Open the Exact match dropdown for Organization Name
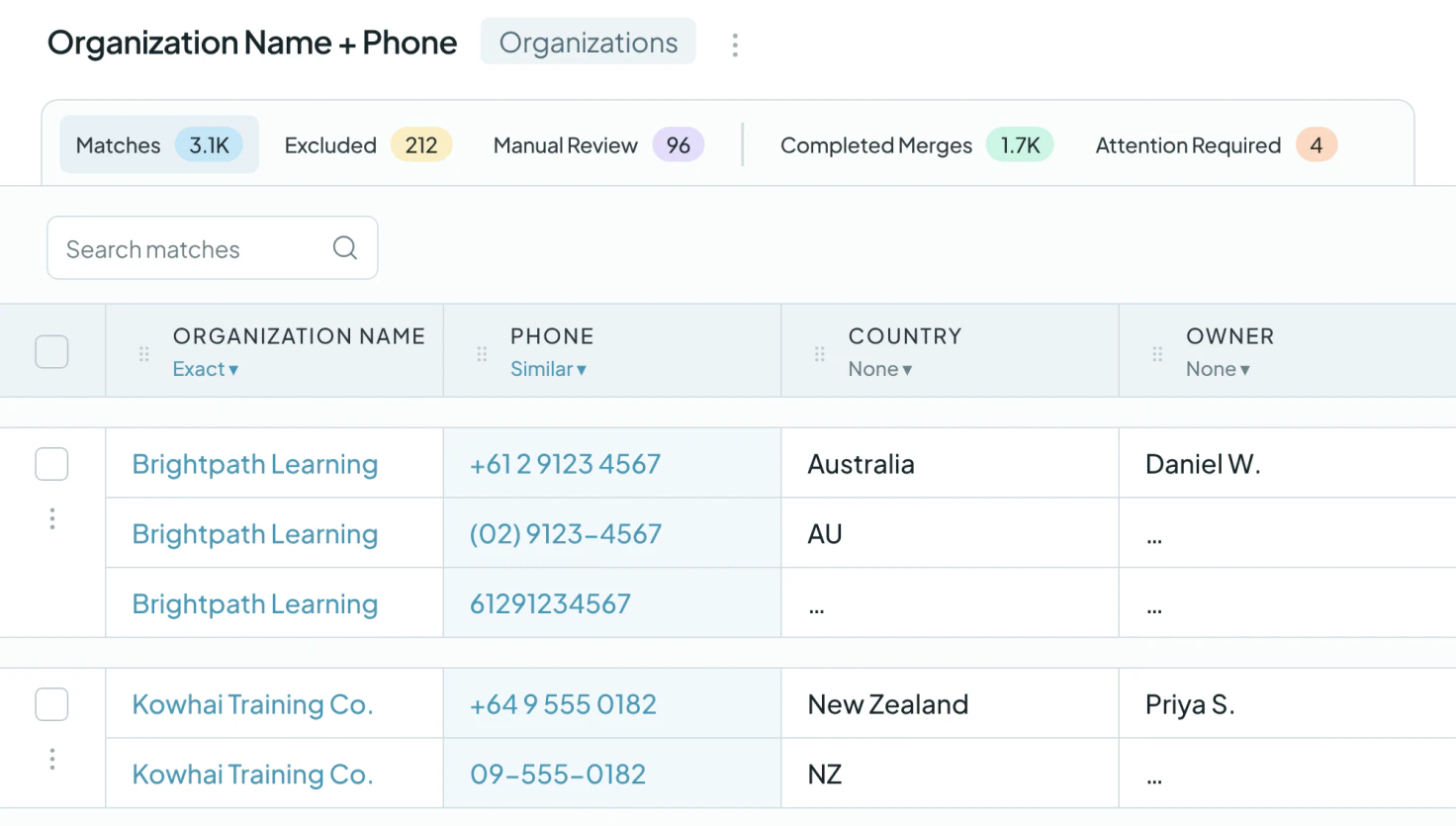This screenshot has height=826, width=1456. [x=206, y=369]
